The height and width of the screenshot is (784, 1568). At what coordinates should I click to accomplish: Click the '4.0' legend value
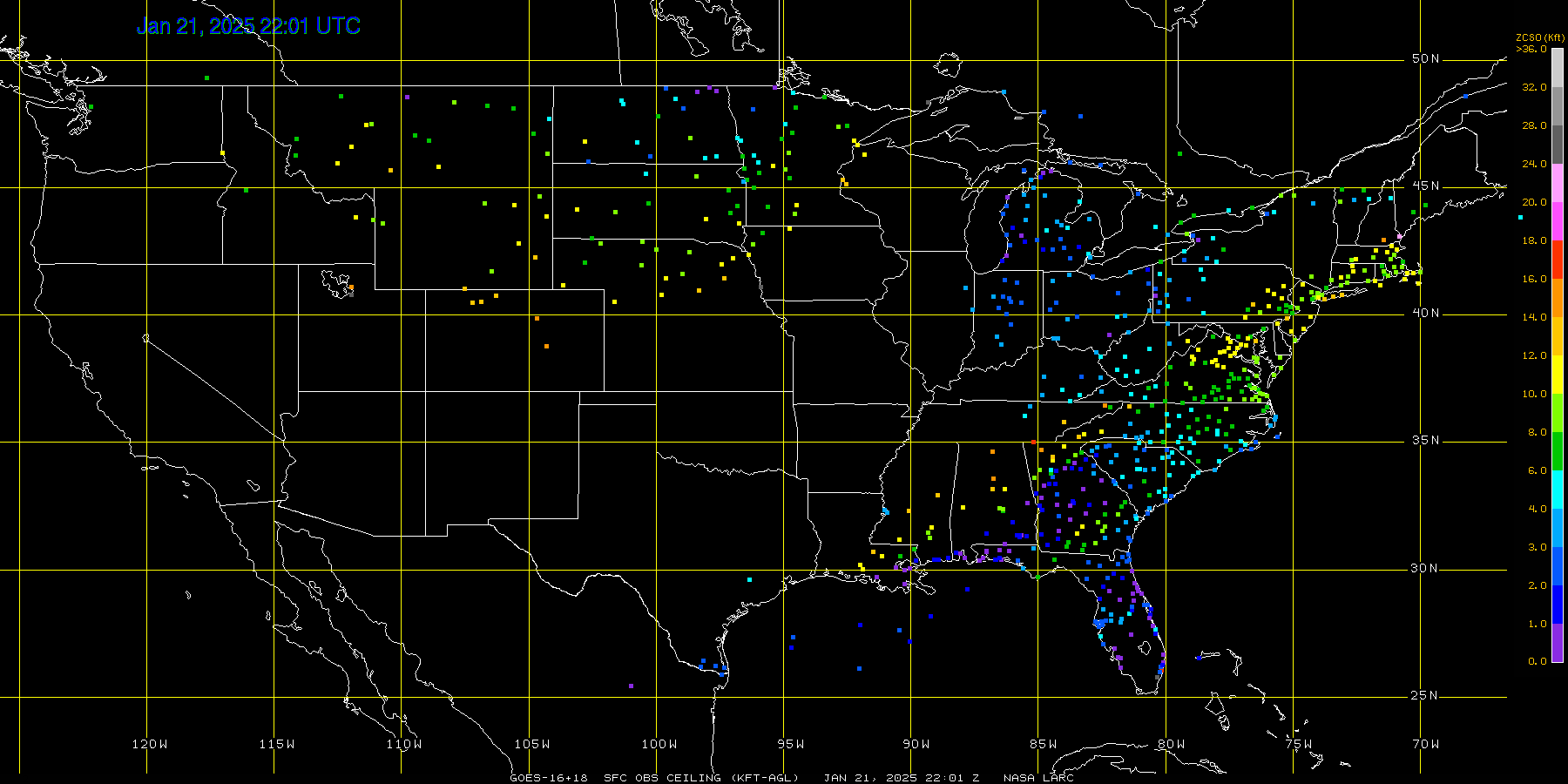pos(1538,509)
